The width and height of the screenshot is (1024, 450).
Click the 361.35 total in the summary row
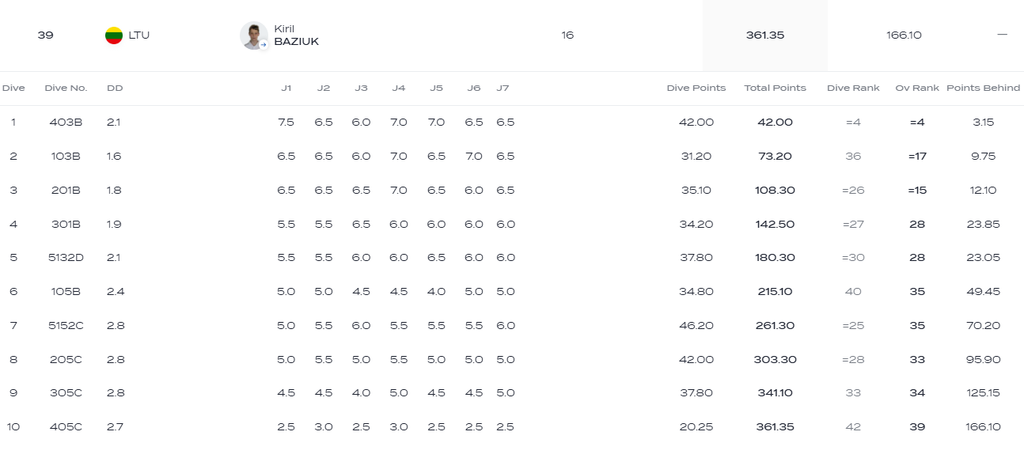point(765,35)
